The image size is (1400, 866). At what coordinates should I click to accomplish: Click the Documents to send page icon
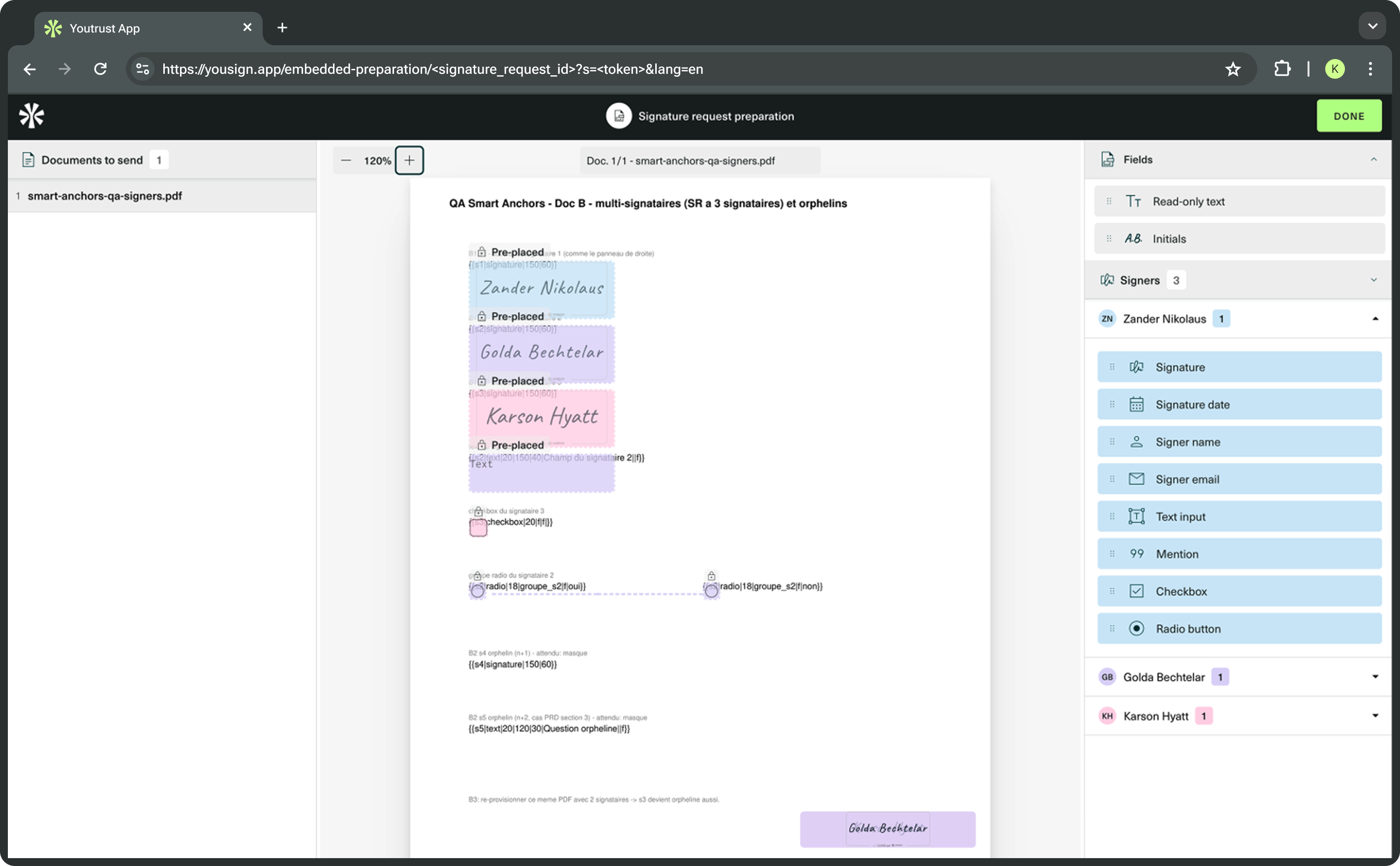[x=28, y=160]
